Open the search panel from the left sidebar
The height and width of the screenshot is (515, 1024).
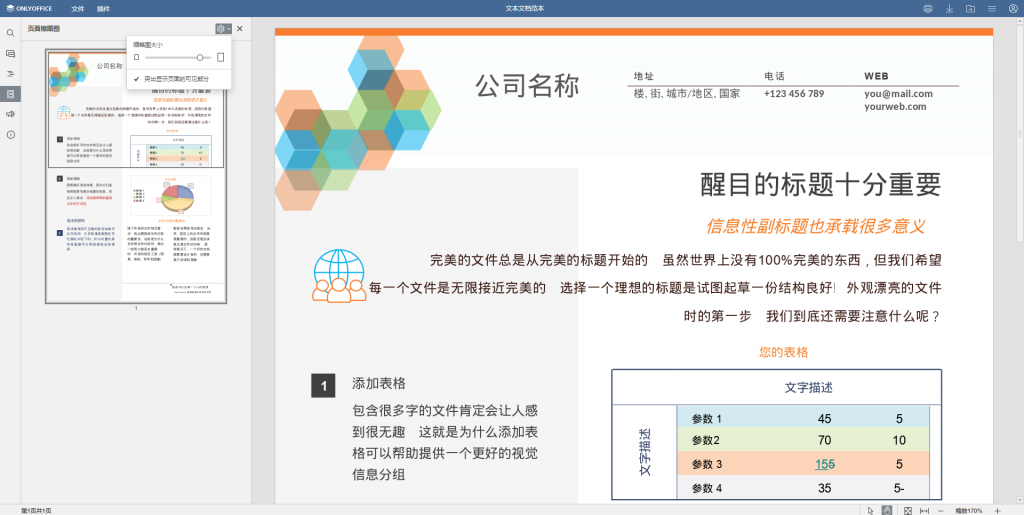(10, 33)
